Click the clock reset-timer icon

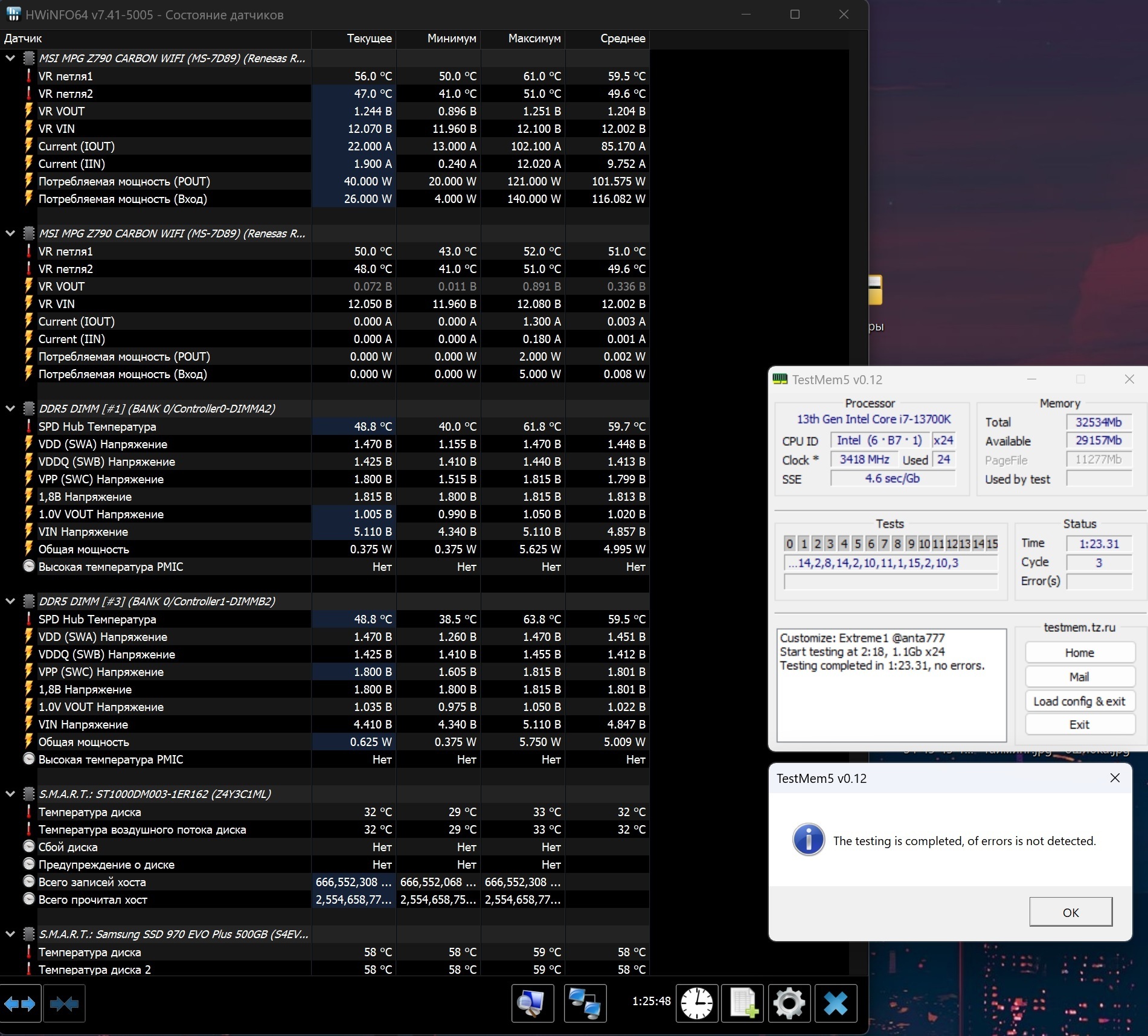click(696, 1003)
